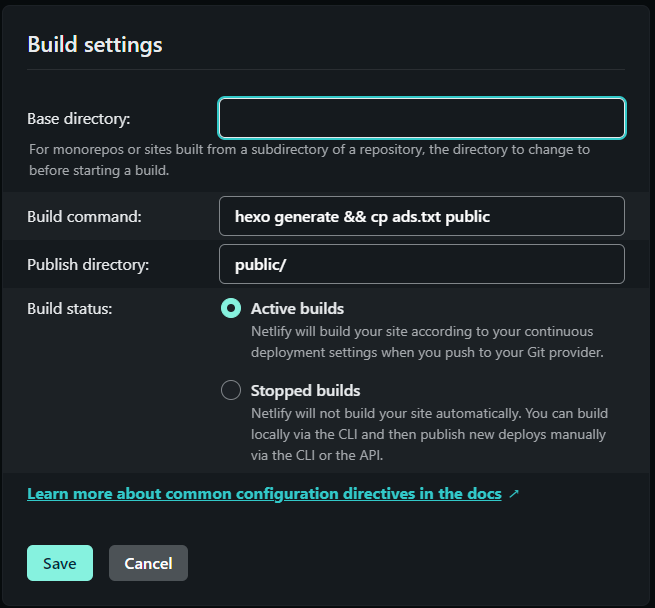Open the common configuration directives docs link
655x608 pixels.
coord(264,494)
